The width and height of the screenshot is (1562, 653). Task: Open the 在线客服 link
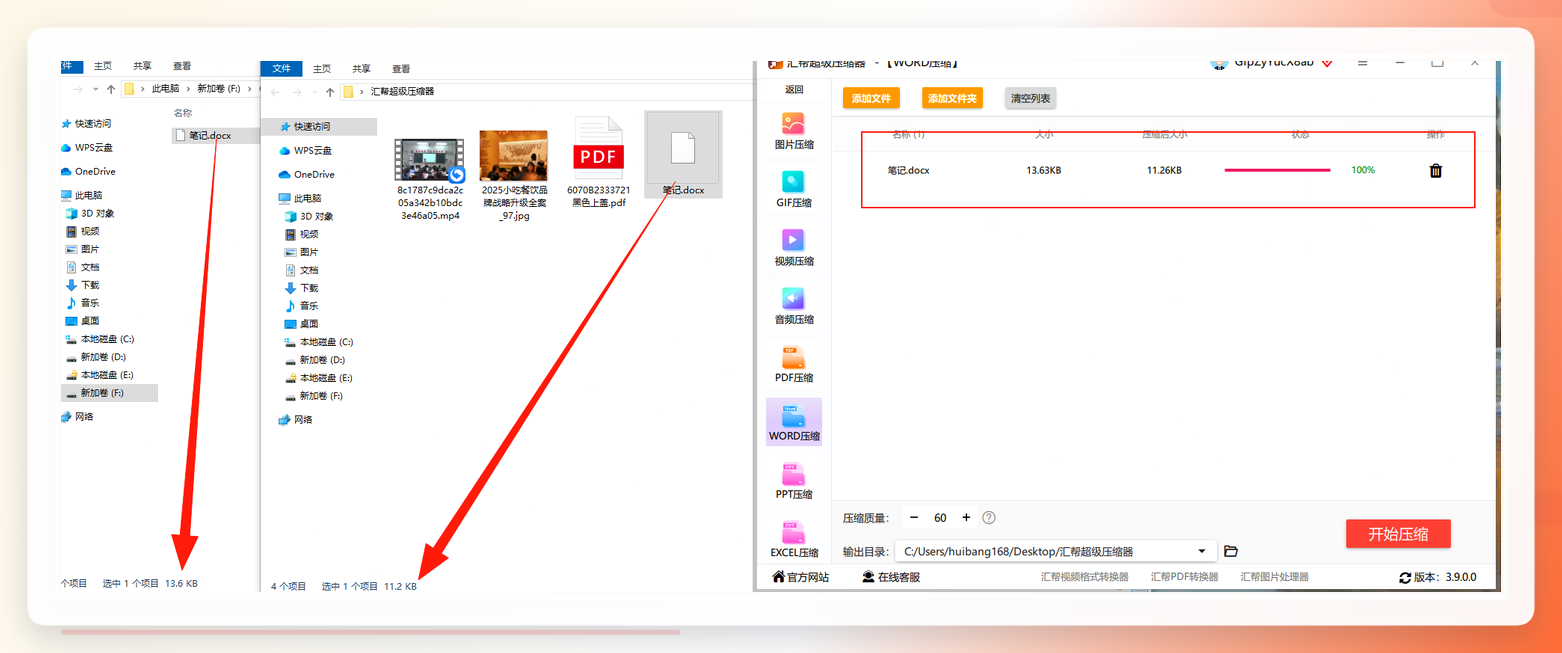point(891,577)
